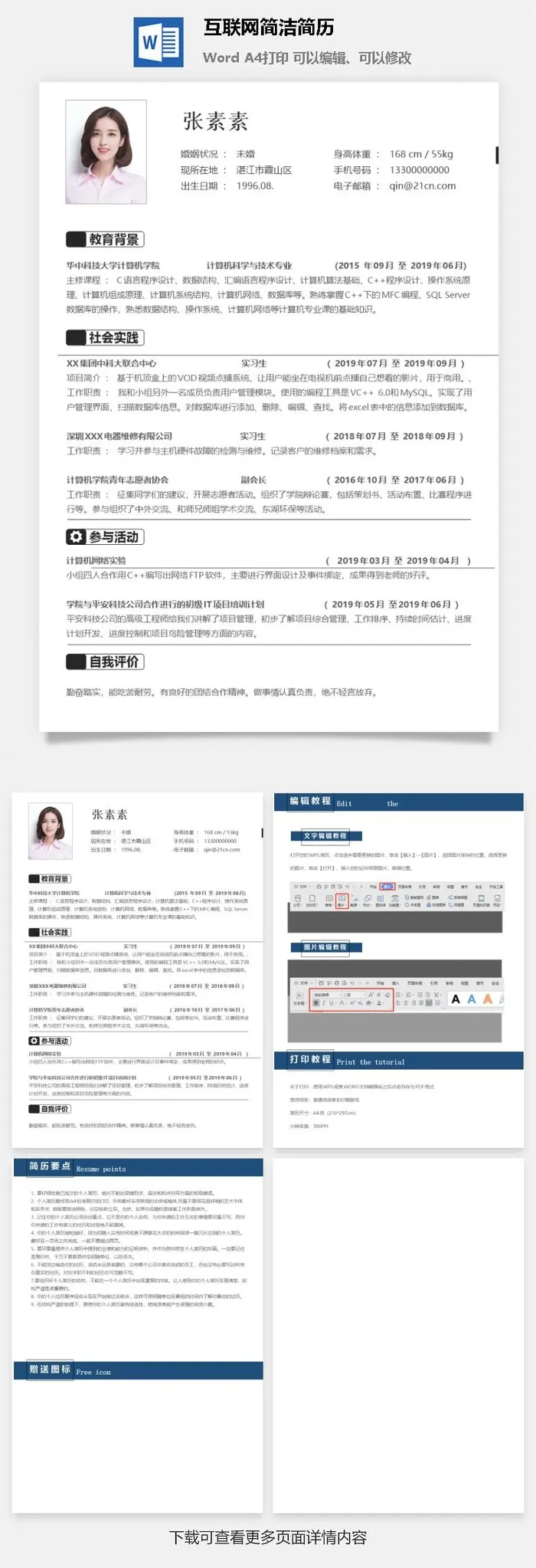The width and height of the screenshot is (536, 1568).
Task: Click the email address qin@21cn.com
Action: (422, 185)
